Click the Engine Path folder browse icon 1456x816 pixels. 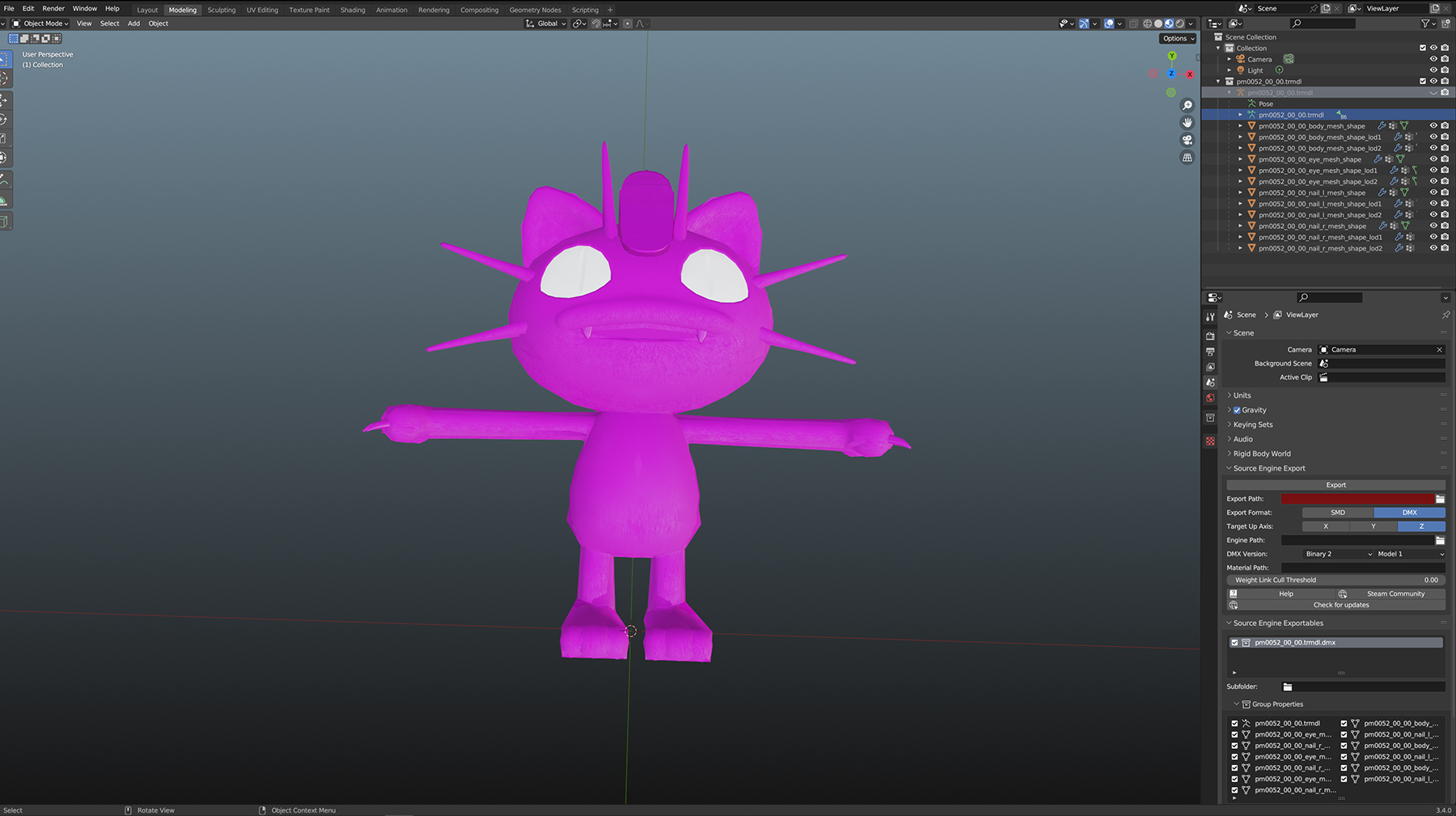click(x=1440, y=540)
